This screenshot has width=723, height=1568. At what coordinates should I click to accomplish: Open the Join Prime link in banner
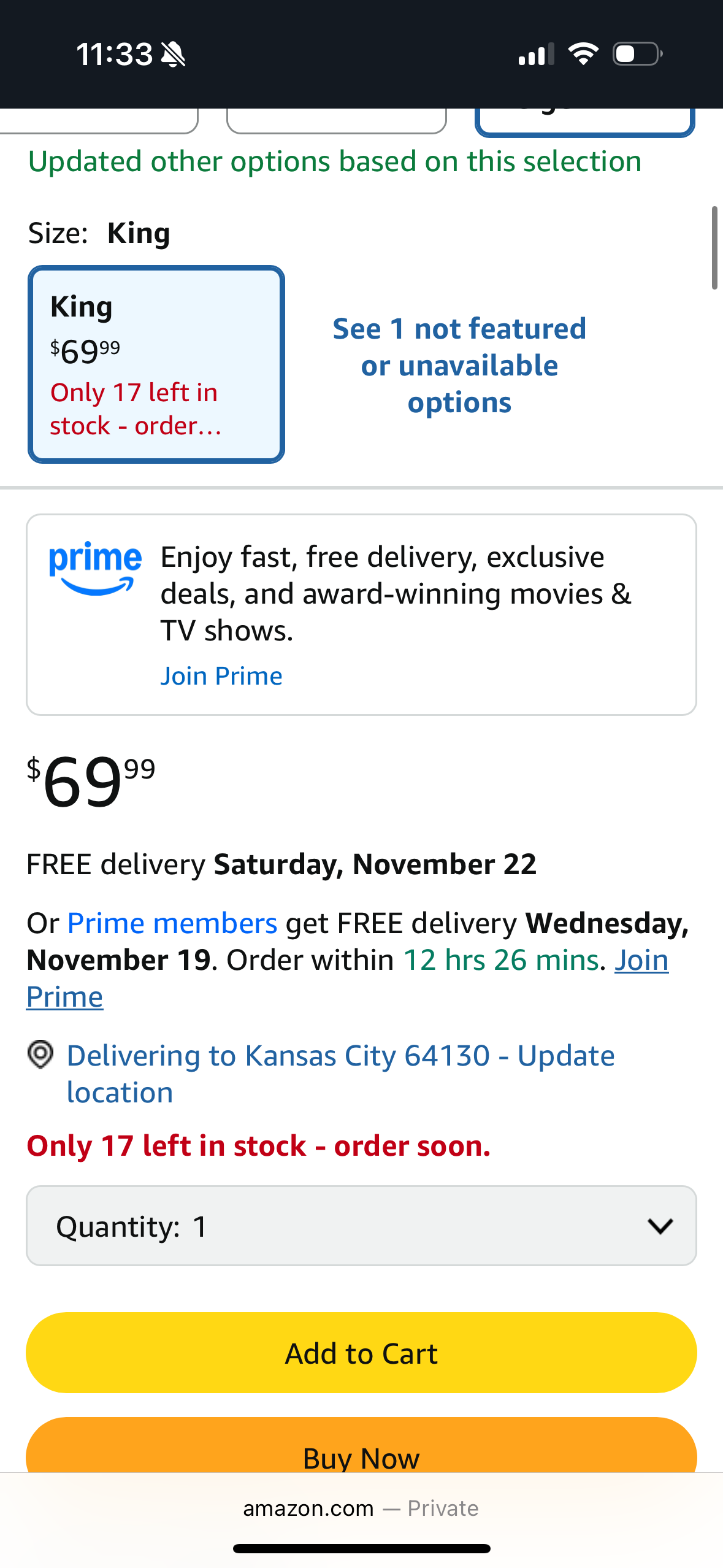tap(221, 676)
